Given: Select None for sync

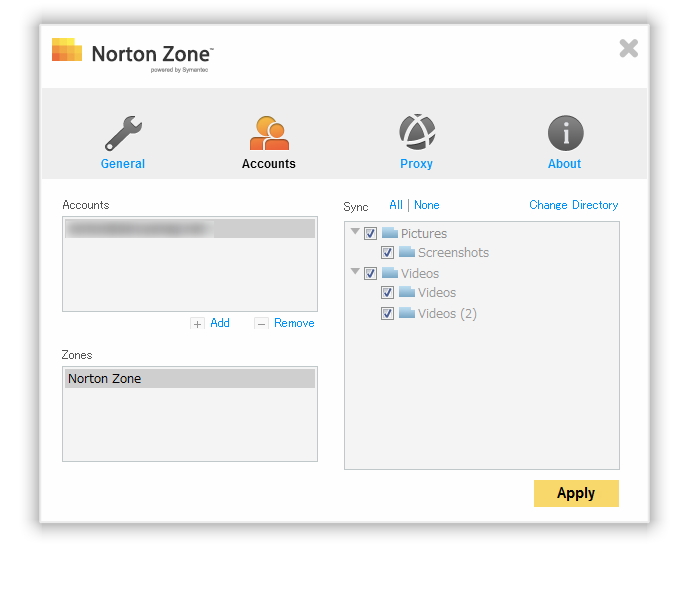Looking at the screenshot, I should 426,205.
